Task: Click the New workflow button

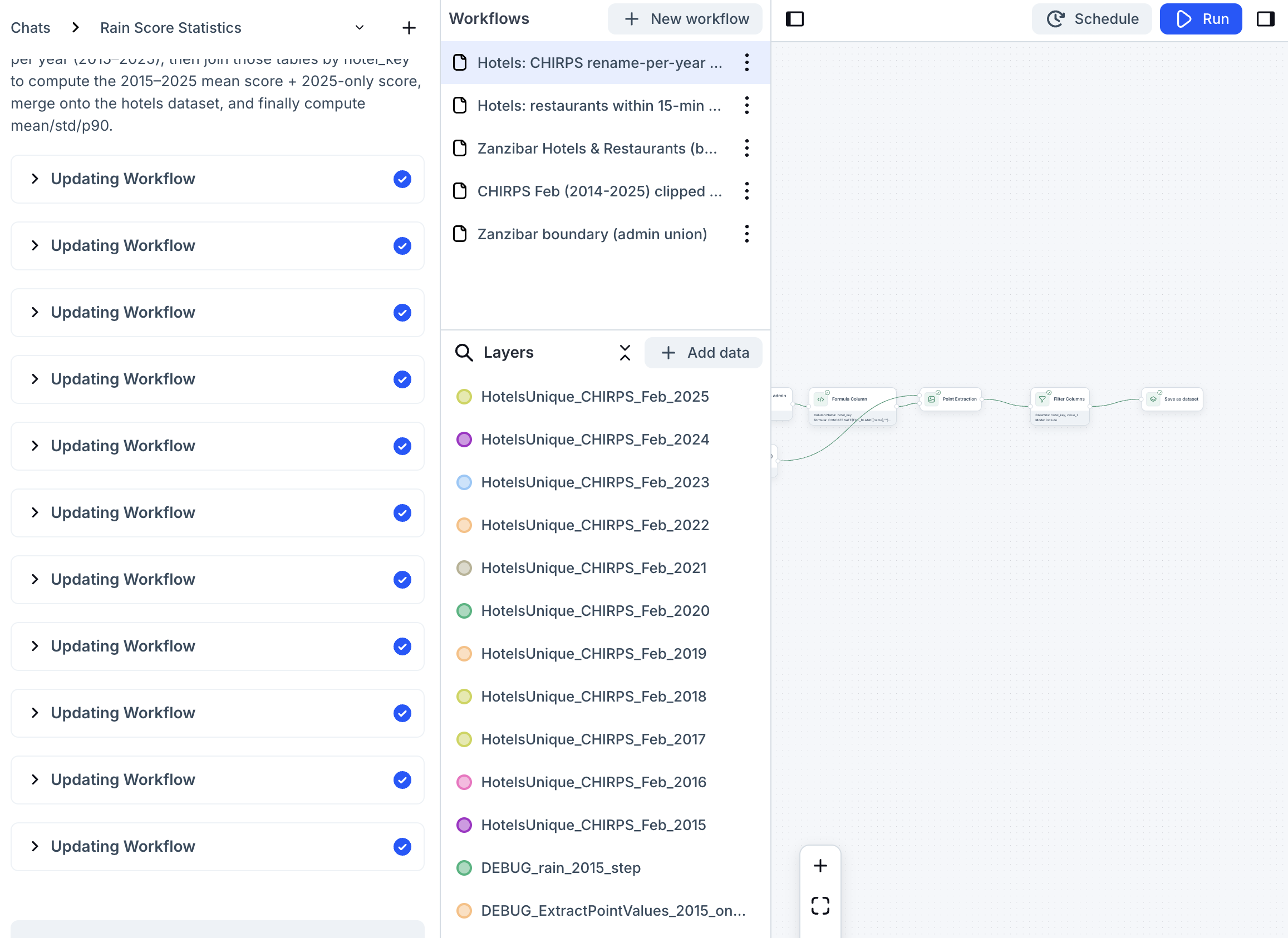Action: point(685,19)
